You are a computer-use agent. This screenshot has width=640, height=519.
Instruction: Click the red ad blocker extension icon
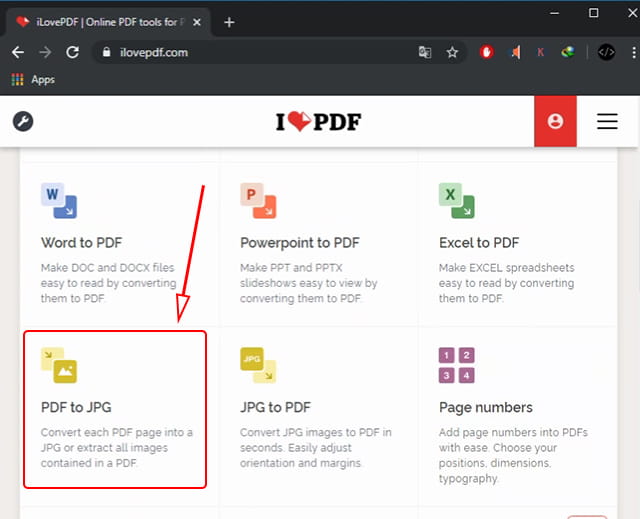coord(487,52)
